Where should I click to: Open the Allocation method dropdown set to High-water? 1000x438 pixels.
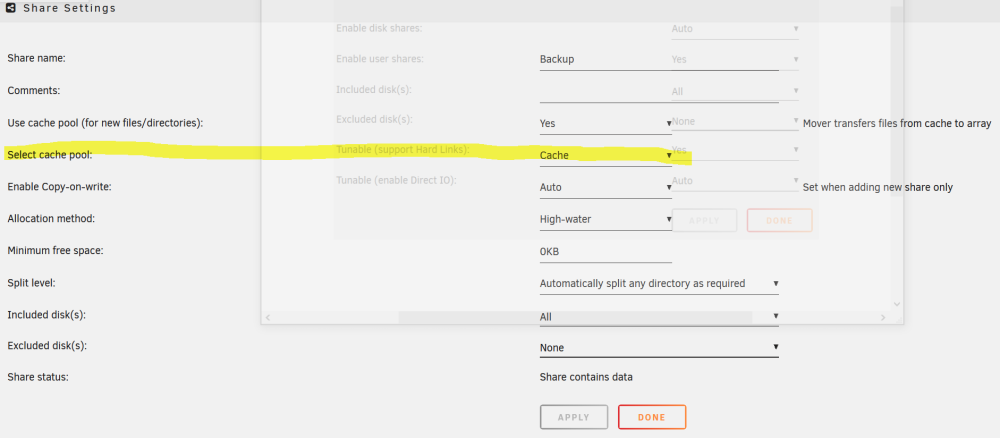(x=605, y=219)
